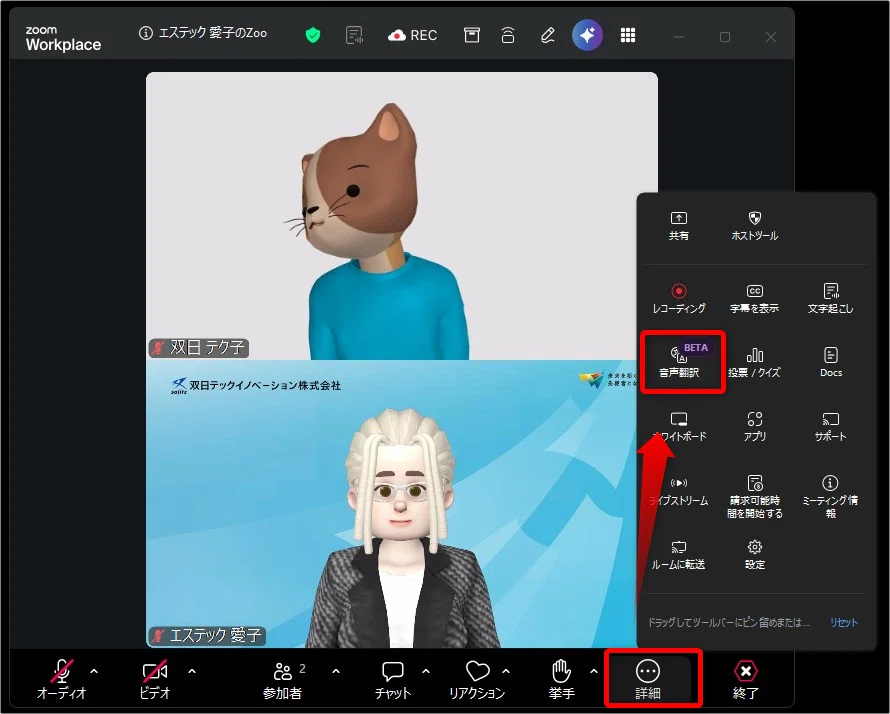The width and height of the screenshot is (890, 714).
Task: Raise hand with 挙手 button
Action: [x=561, y=680]
